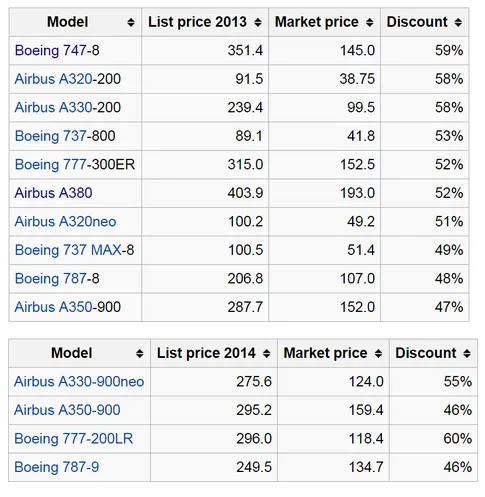Screen dimensions: 485x497
Task: Open the Airbus A330-900neo link
Action: (79, 382)
